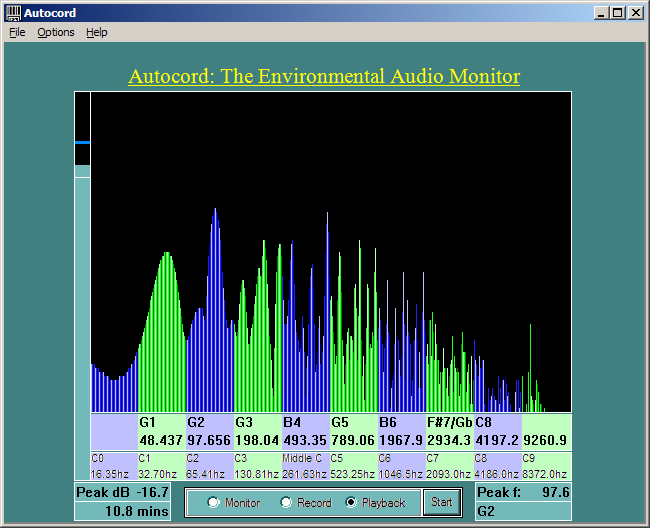Click the G2 97.656 note cell
Screen dimensions: 650x528
pos(210,431)
